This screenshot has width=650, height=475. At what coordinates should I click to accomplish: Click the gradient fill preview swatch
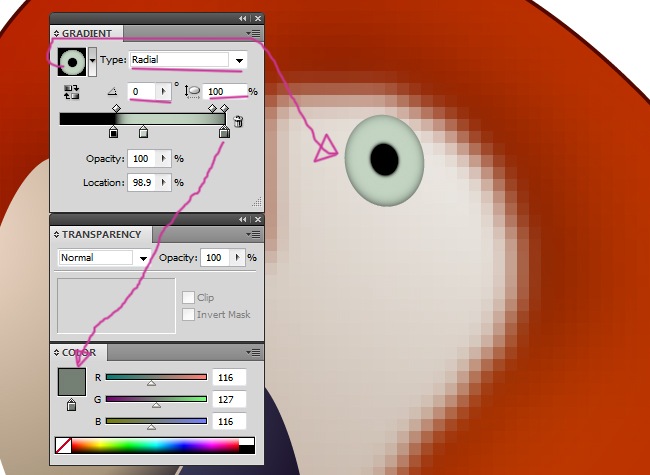[x=72, y=62]
